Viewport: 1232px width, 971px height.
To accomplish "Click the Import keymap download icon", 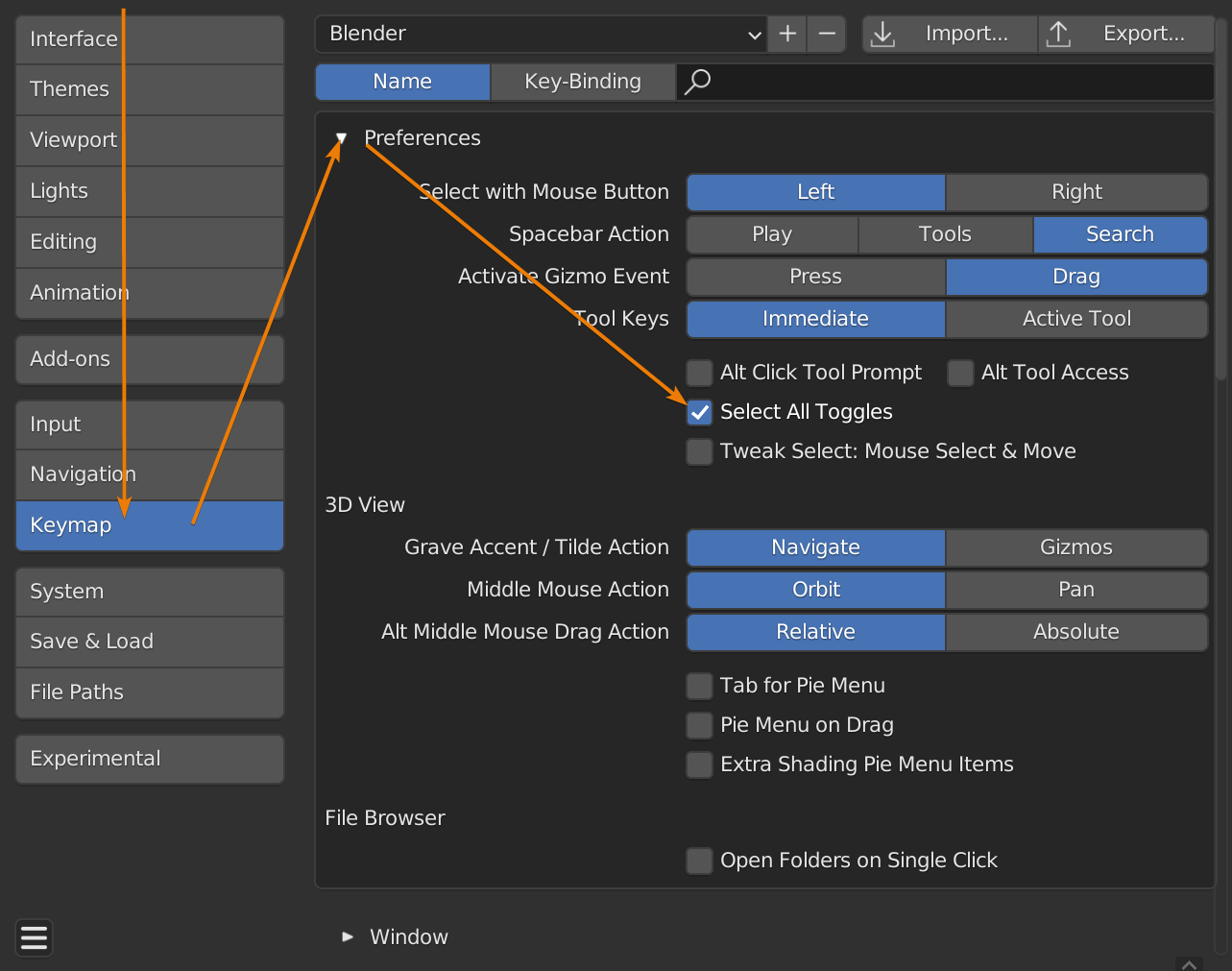I will pos(882,35).
